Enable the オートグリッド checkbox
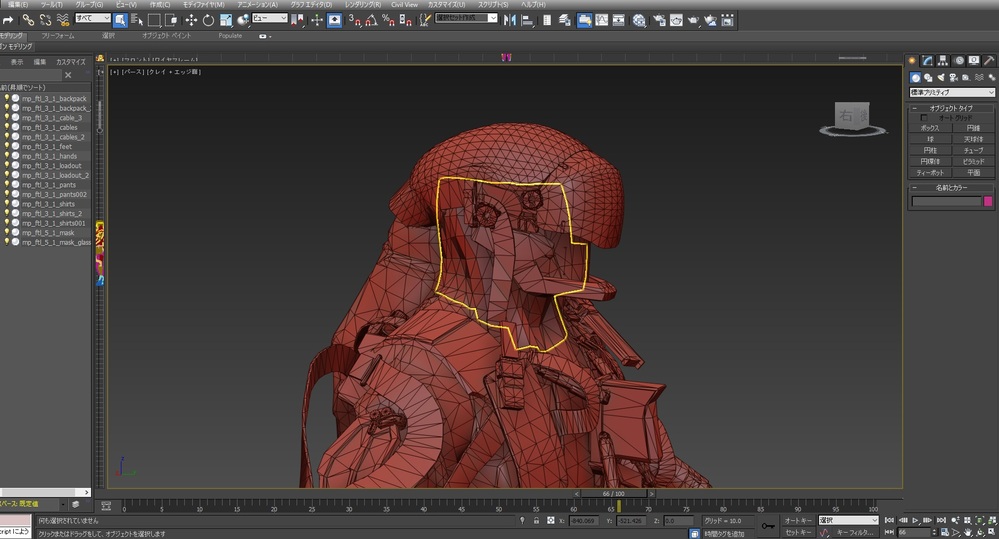The height and width of the screenshot is (539, 999). tap(923, 118)
